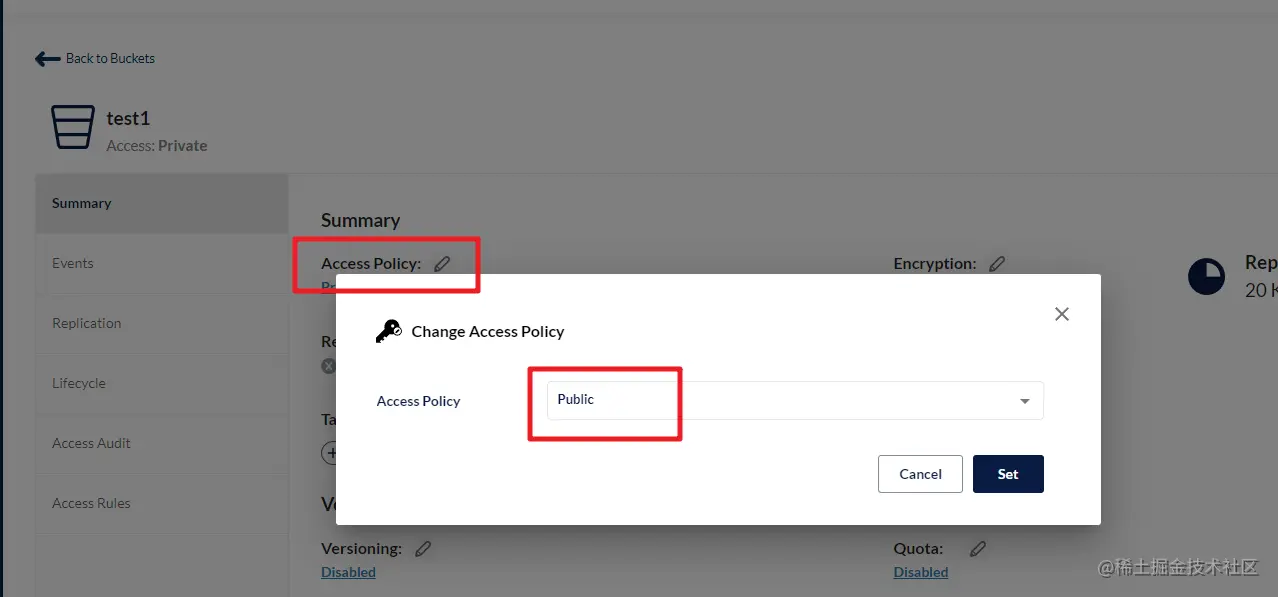Click the Public access policy select field
The image size is (1278, 597).
(780, 400)
